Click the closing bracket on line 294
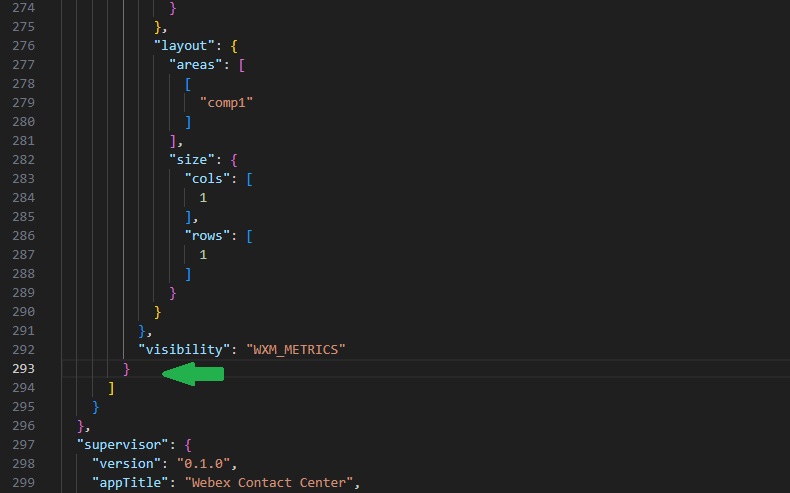Image resolution: width=790 pixels, height=493 pixels. tap(111, 388)
